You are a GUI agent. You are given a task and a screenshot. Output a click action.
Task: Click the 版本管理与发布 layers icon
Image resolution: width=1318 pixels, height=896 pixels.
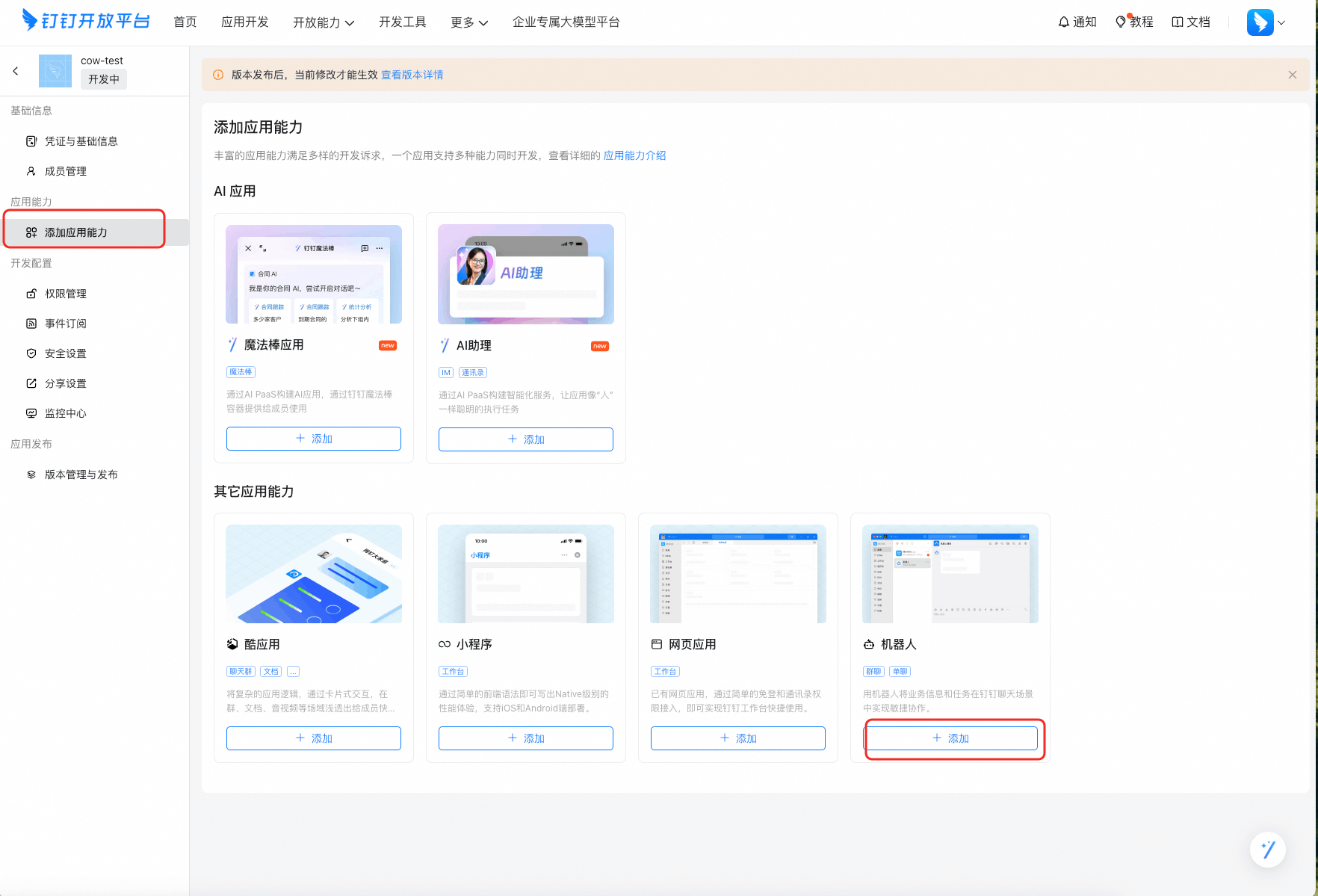point(31,475)
